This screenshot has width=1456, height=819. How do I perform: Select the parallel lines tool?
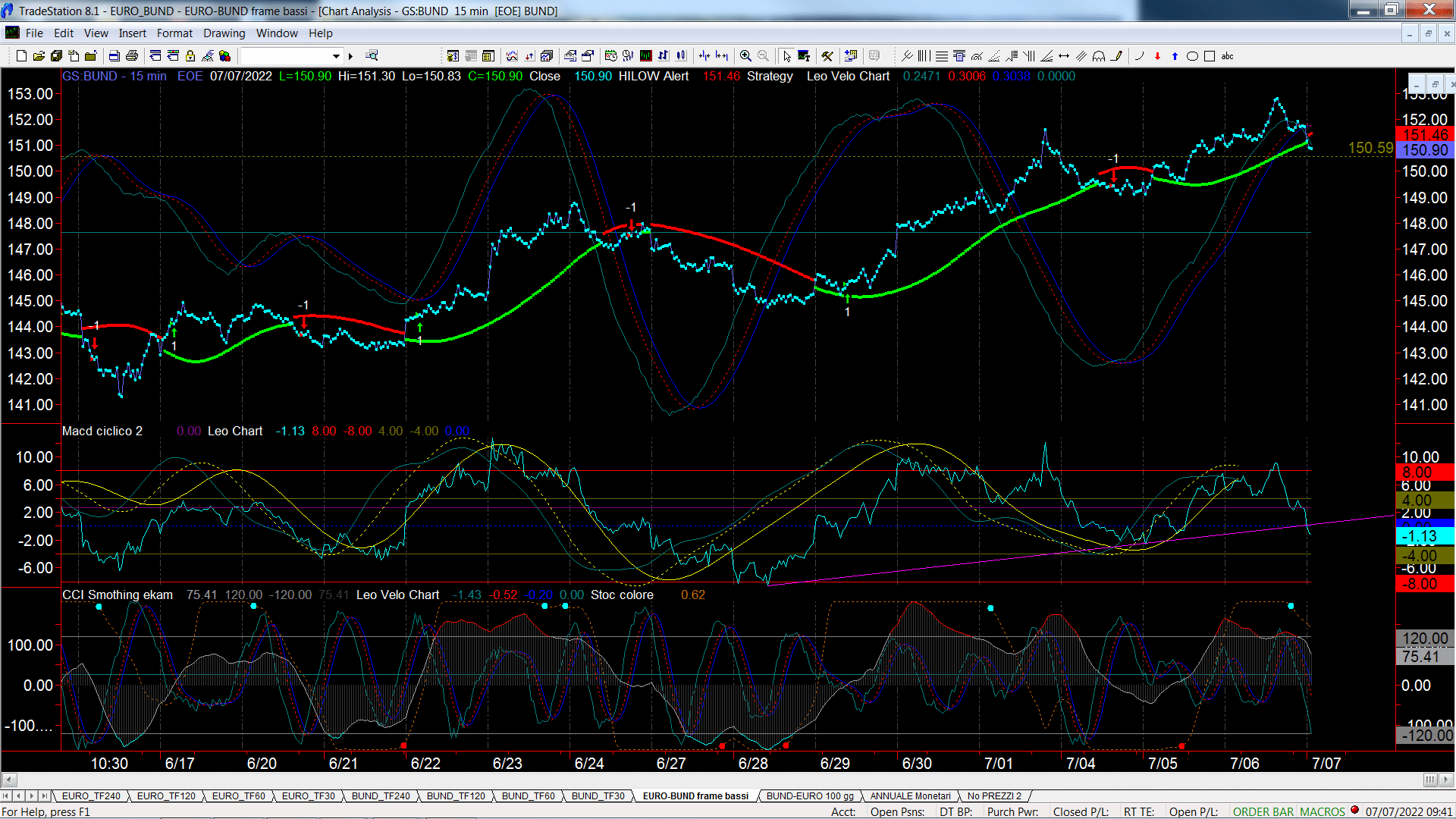tap(1081, 55)
